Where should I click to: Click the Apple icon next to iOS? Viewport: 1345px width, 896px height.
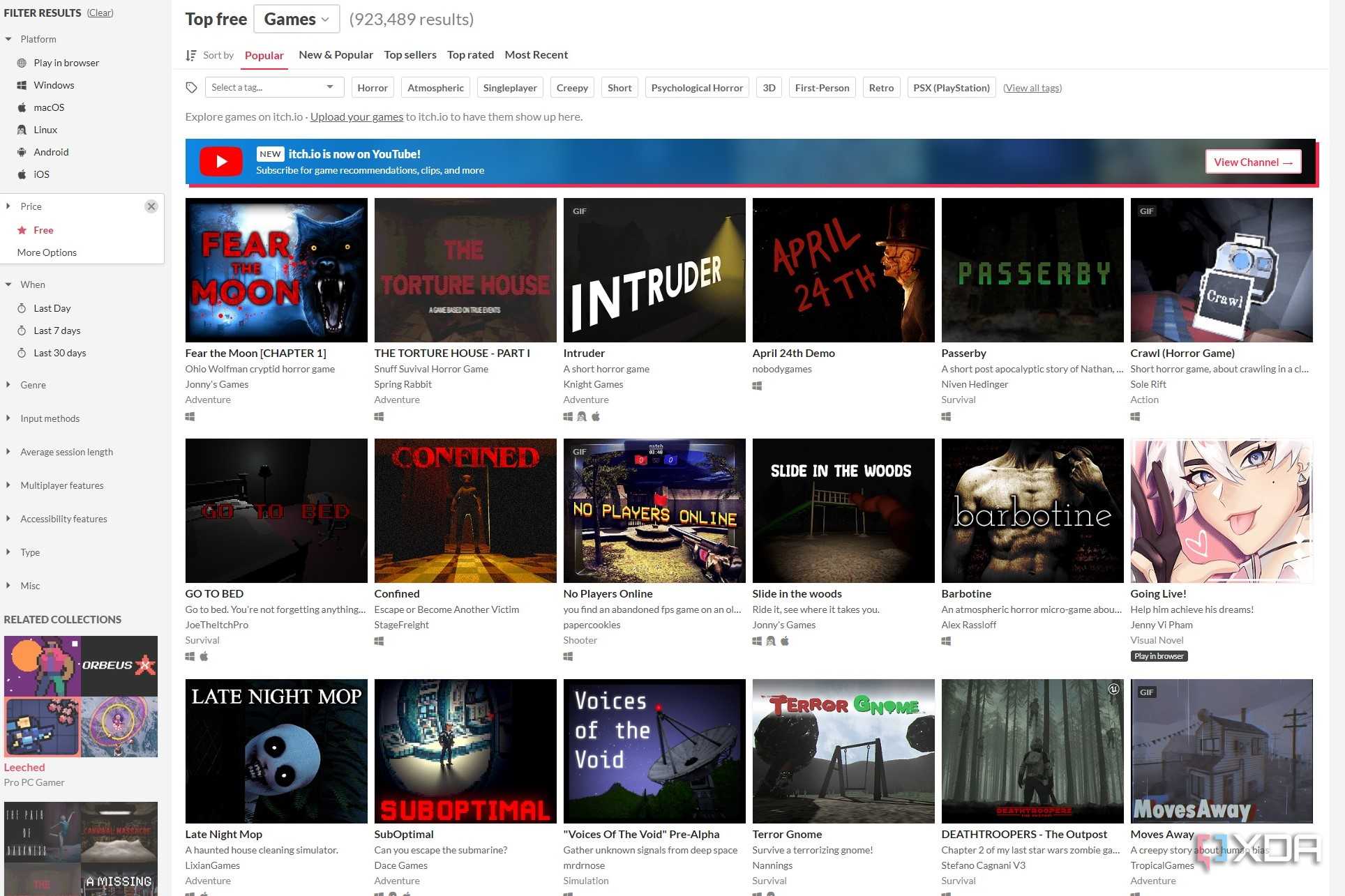tap(22, 174)
